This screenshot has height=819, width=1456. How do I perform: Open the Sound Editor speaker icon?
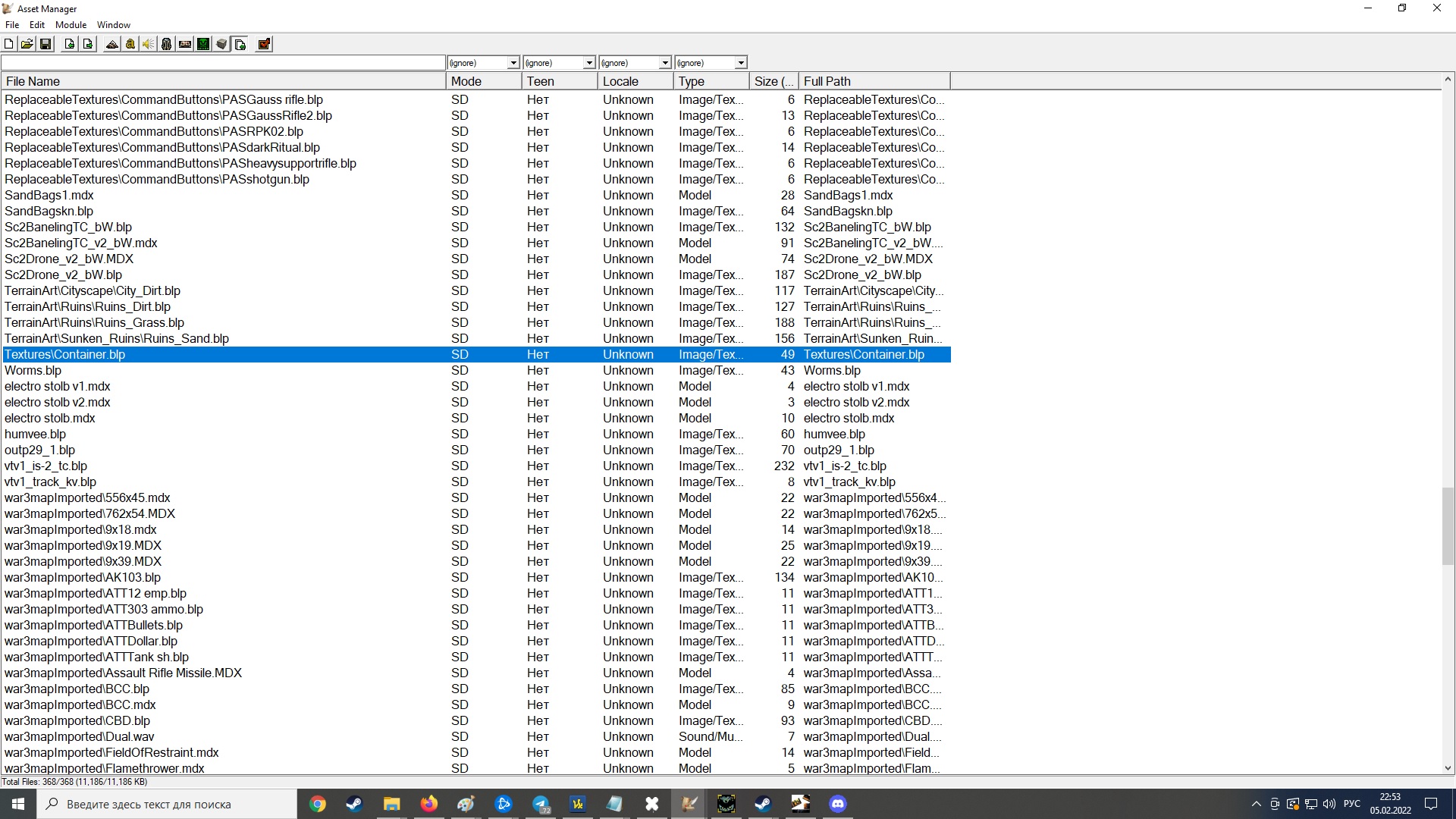click(x=149, y=44)
